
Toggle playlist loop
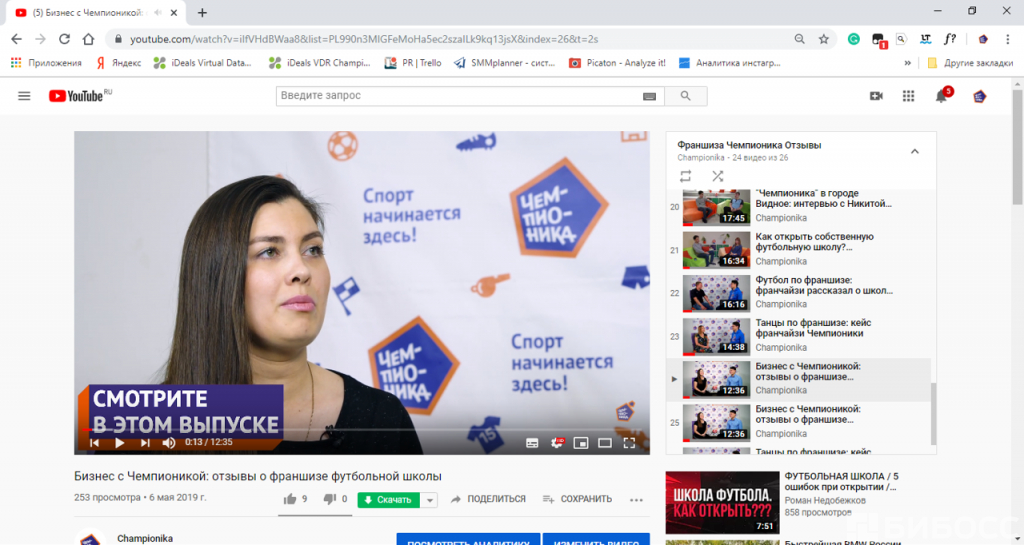[x=685, y=176]
